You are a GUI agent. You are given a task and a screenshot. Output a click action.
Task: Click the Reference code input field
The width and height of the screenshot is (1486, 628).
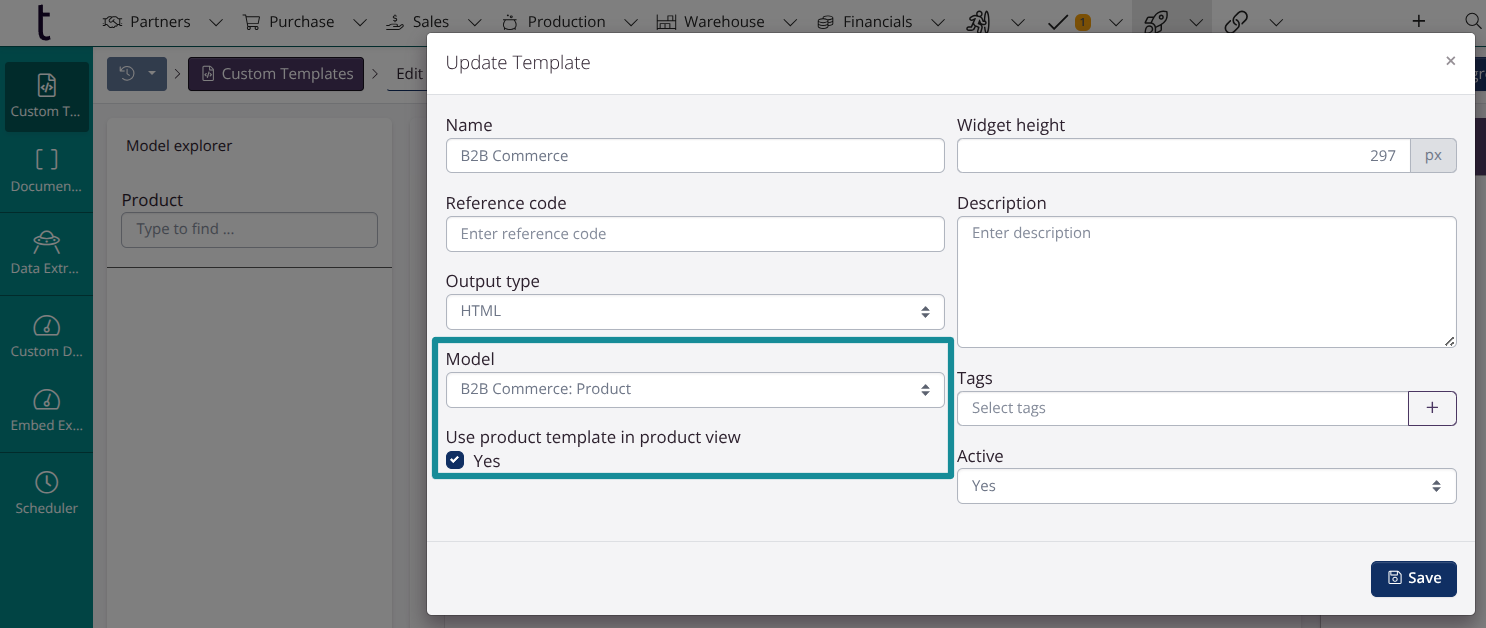coord(694,234)
